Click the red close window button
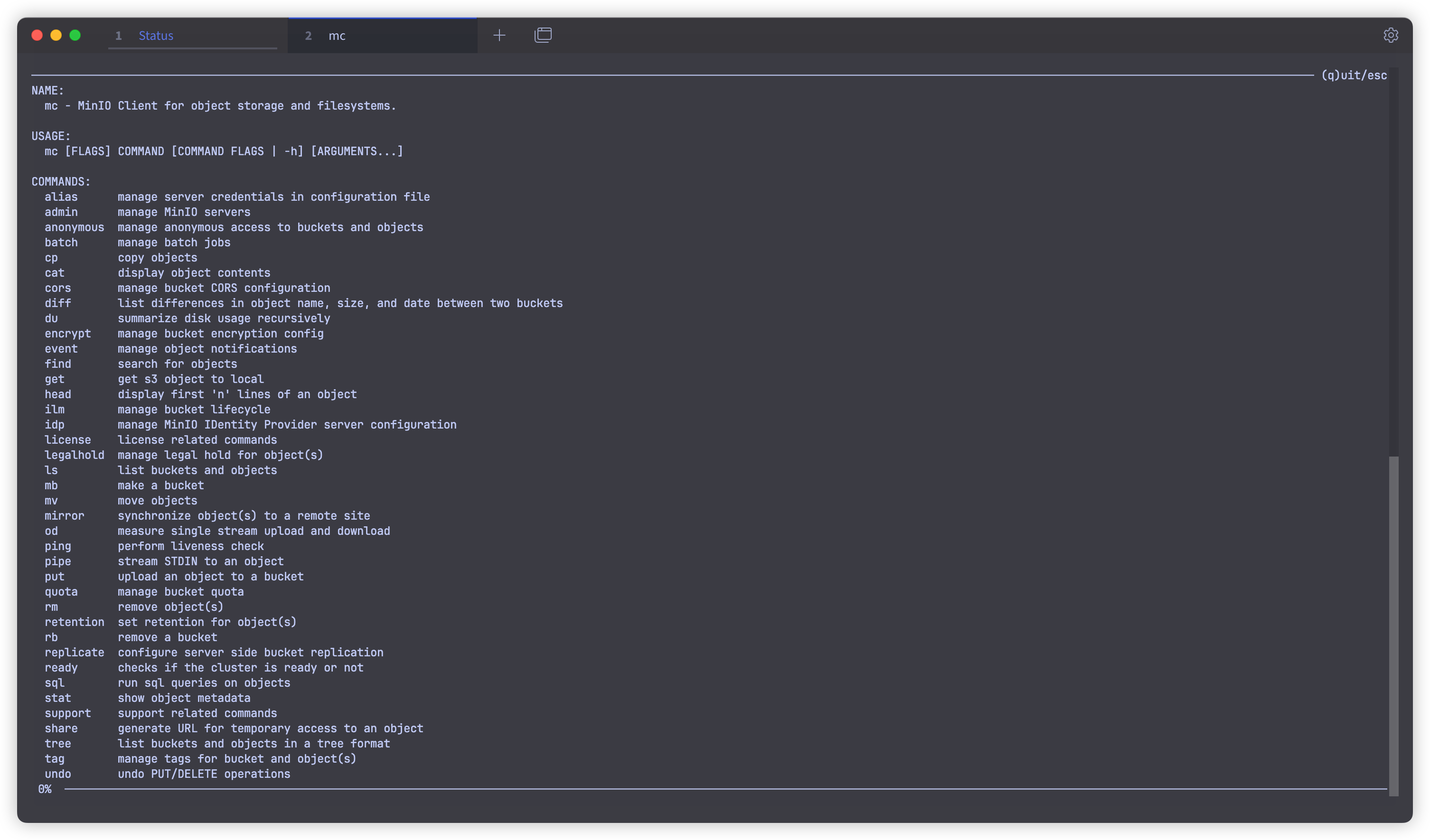 click(x=38, y=35)
